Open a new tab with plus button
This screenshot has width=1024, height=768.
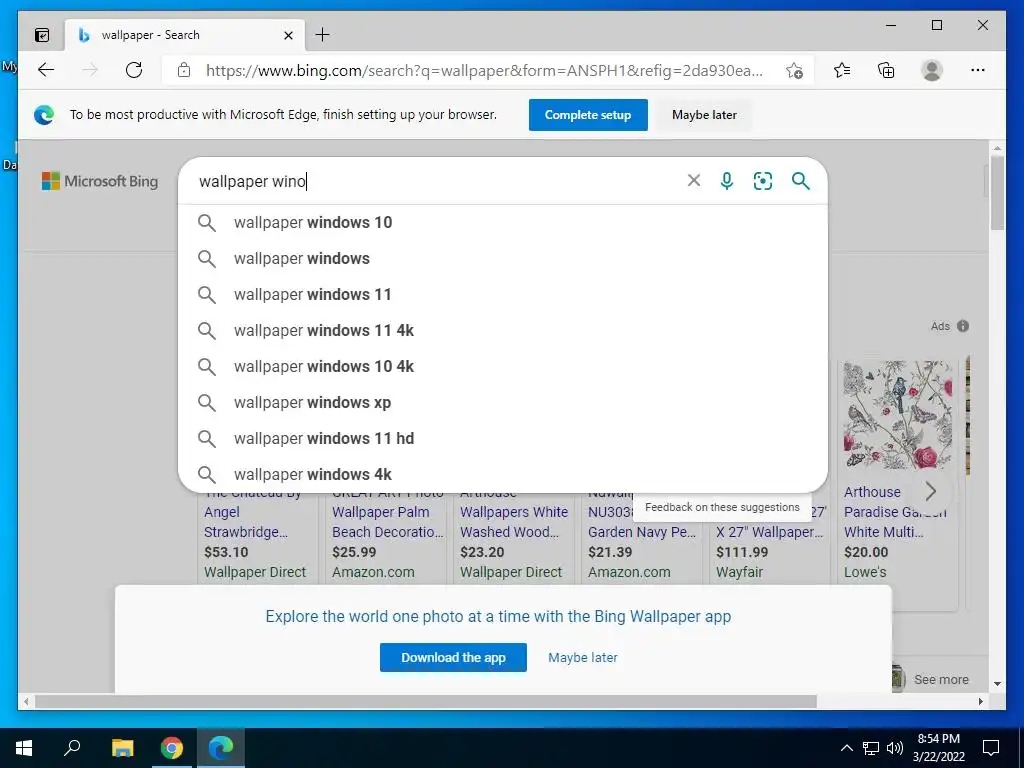coord(323,35)
